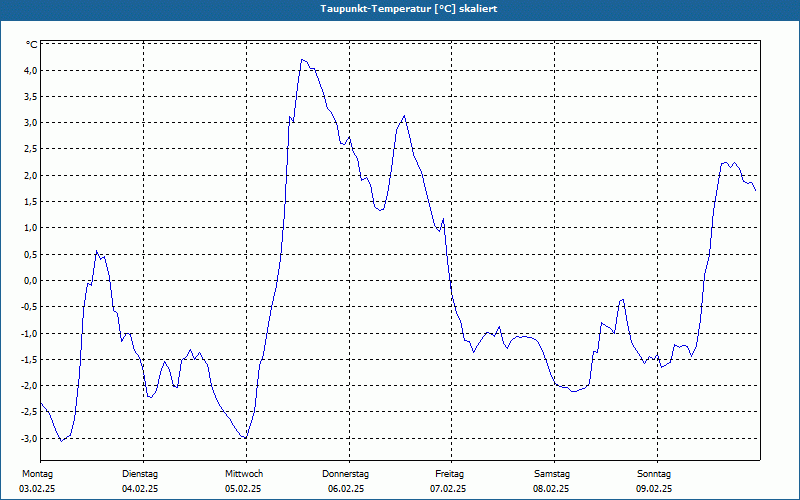Click the °C unit label on the y-axis
Screen dimensions: 800x500
point(32,45)
